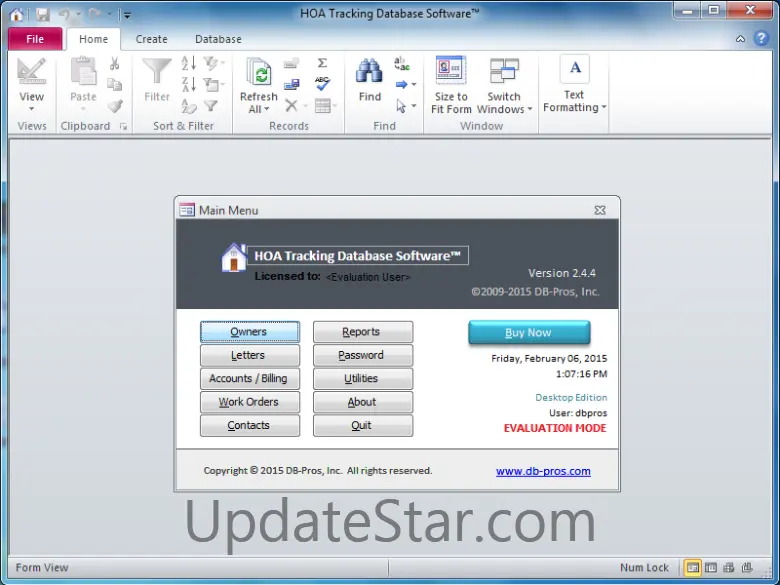Open the Customize Quick Access Toolbar dropdown
The image size is (780, 585).
pos(127,15)
